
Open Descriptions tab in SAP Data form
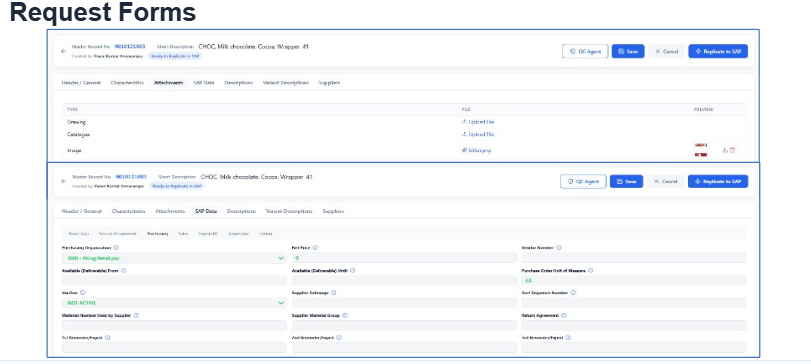pos(242,211)
